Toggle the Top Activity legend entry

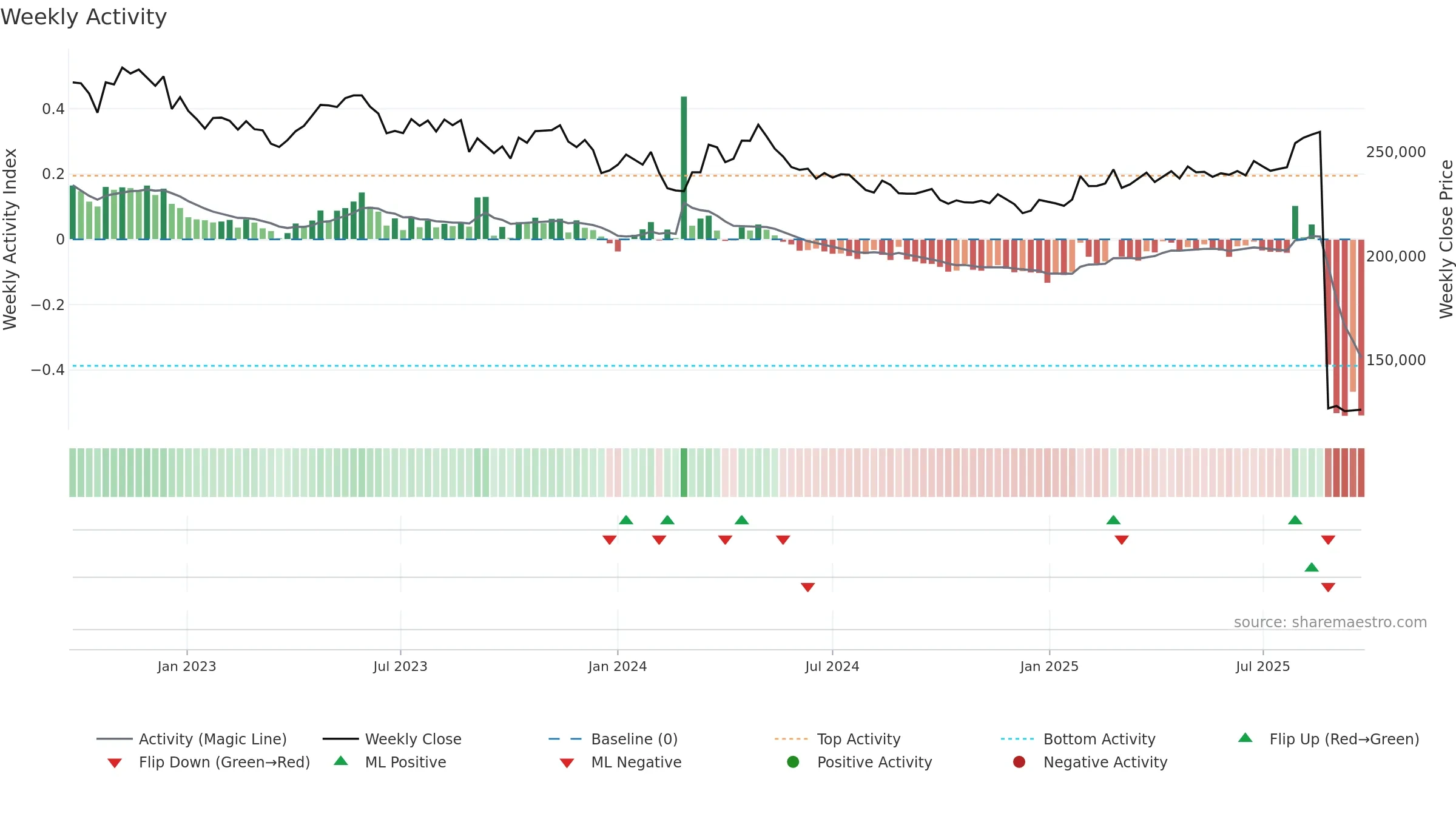[x=837, y=739]
